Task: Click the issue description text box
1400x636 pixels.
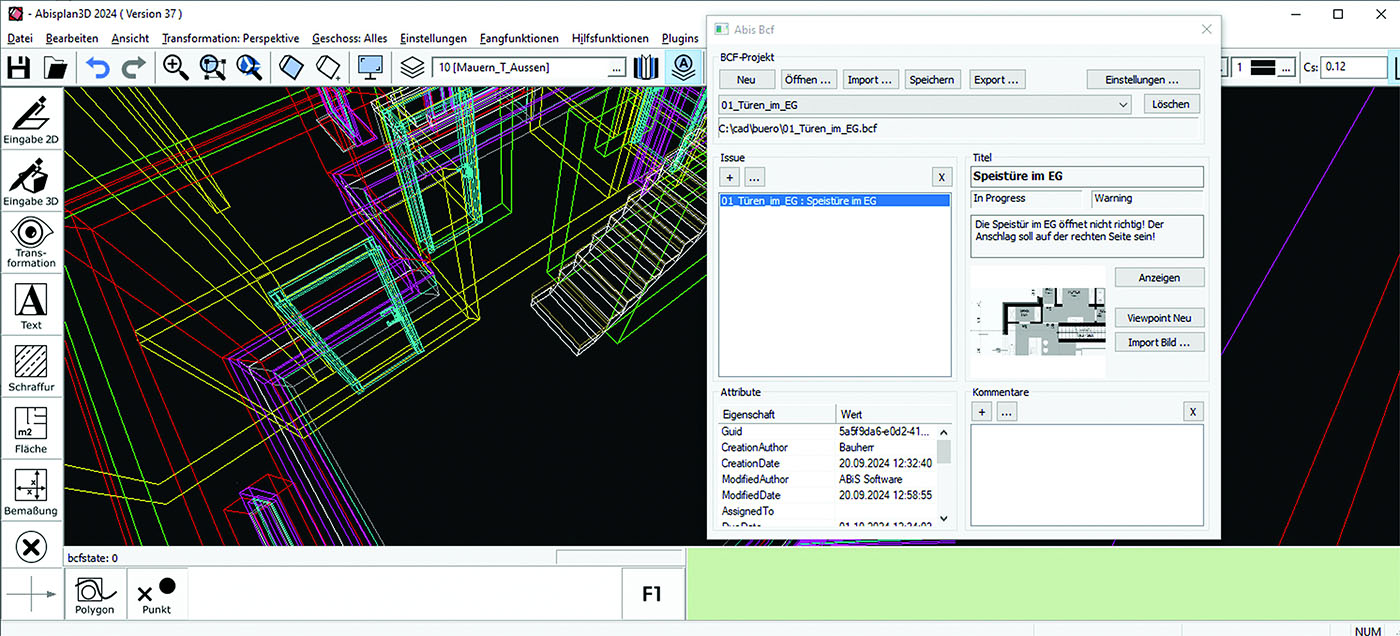Action: click(1088, 237)
